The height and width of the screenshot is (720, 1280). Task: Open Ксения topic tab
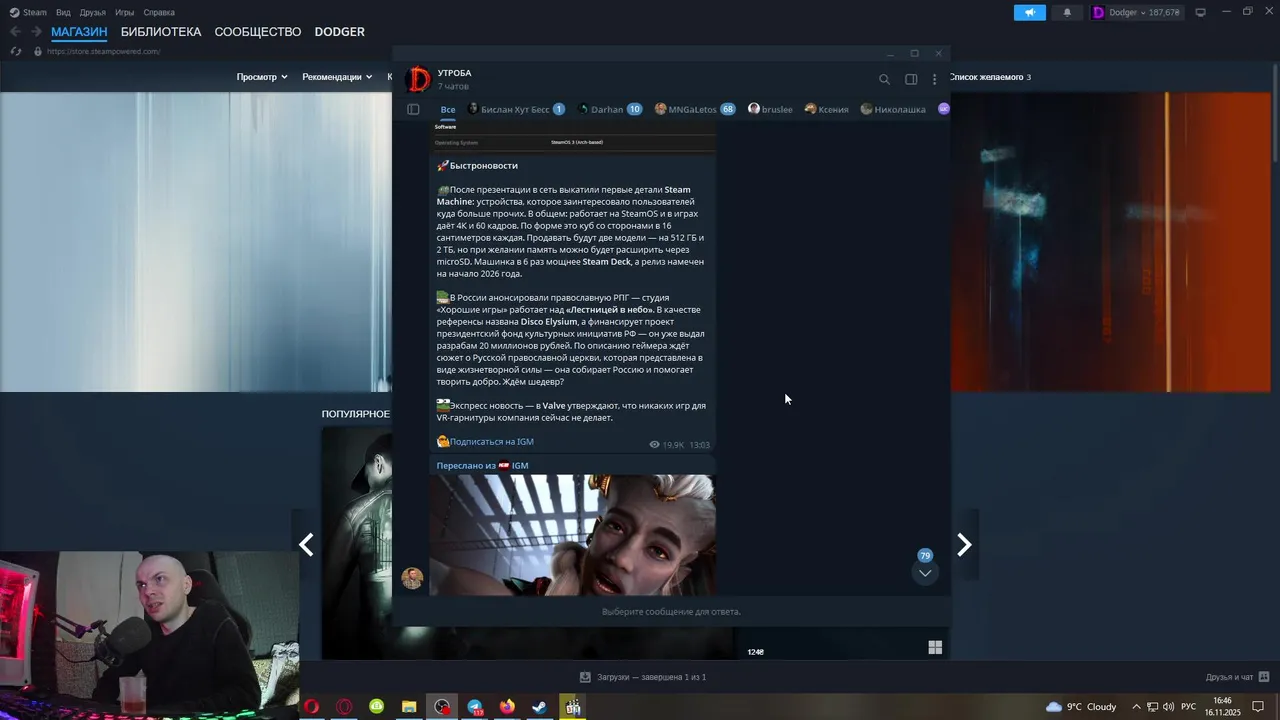[x=826, y=109]
